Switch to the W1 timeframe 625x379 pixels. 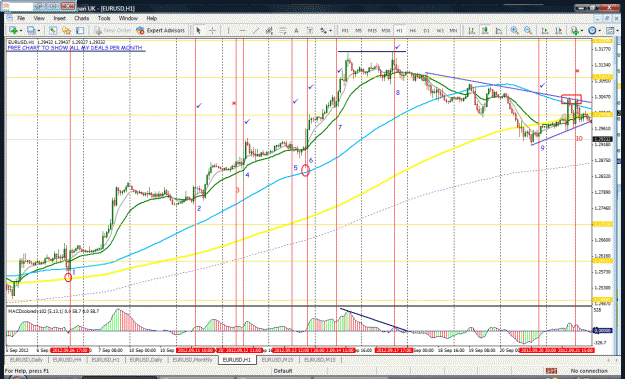point(440,30)
